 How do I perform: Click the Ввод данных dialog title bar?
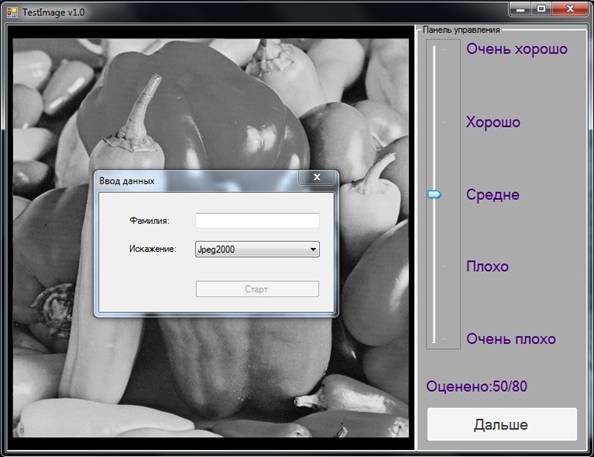coord(197,180)
